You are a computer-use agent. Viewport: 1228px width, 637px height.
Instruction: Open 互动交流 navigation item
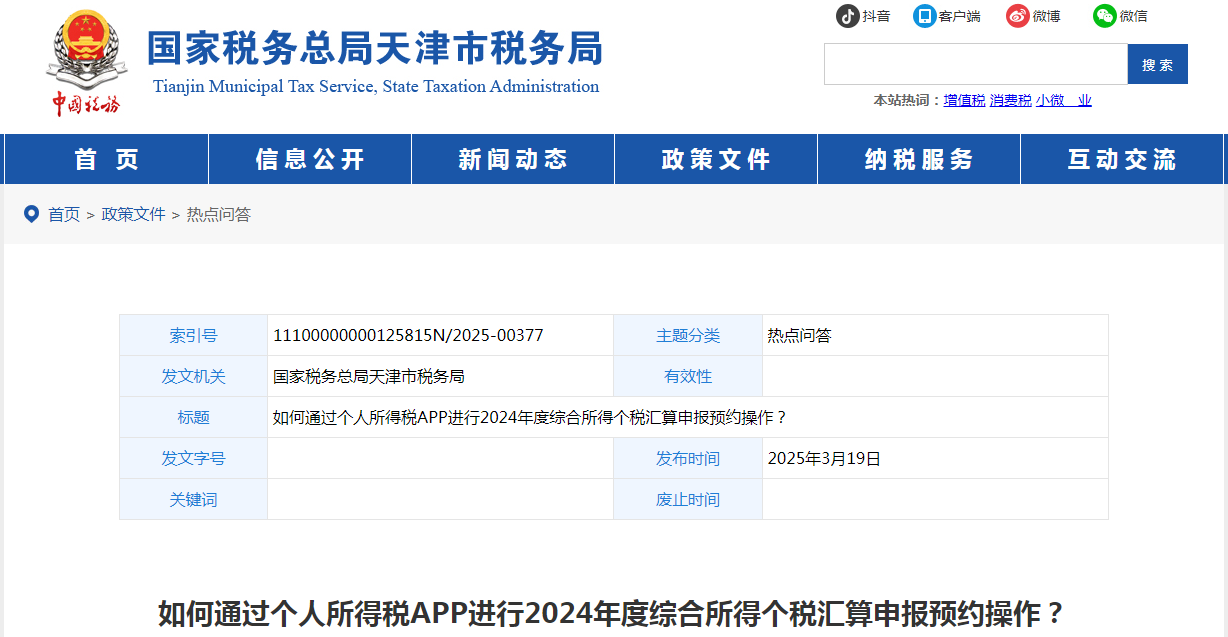point(1122,159)
